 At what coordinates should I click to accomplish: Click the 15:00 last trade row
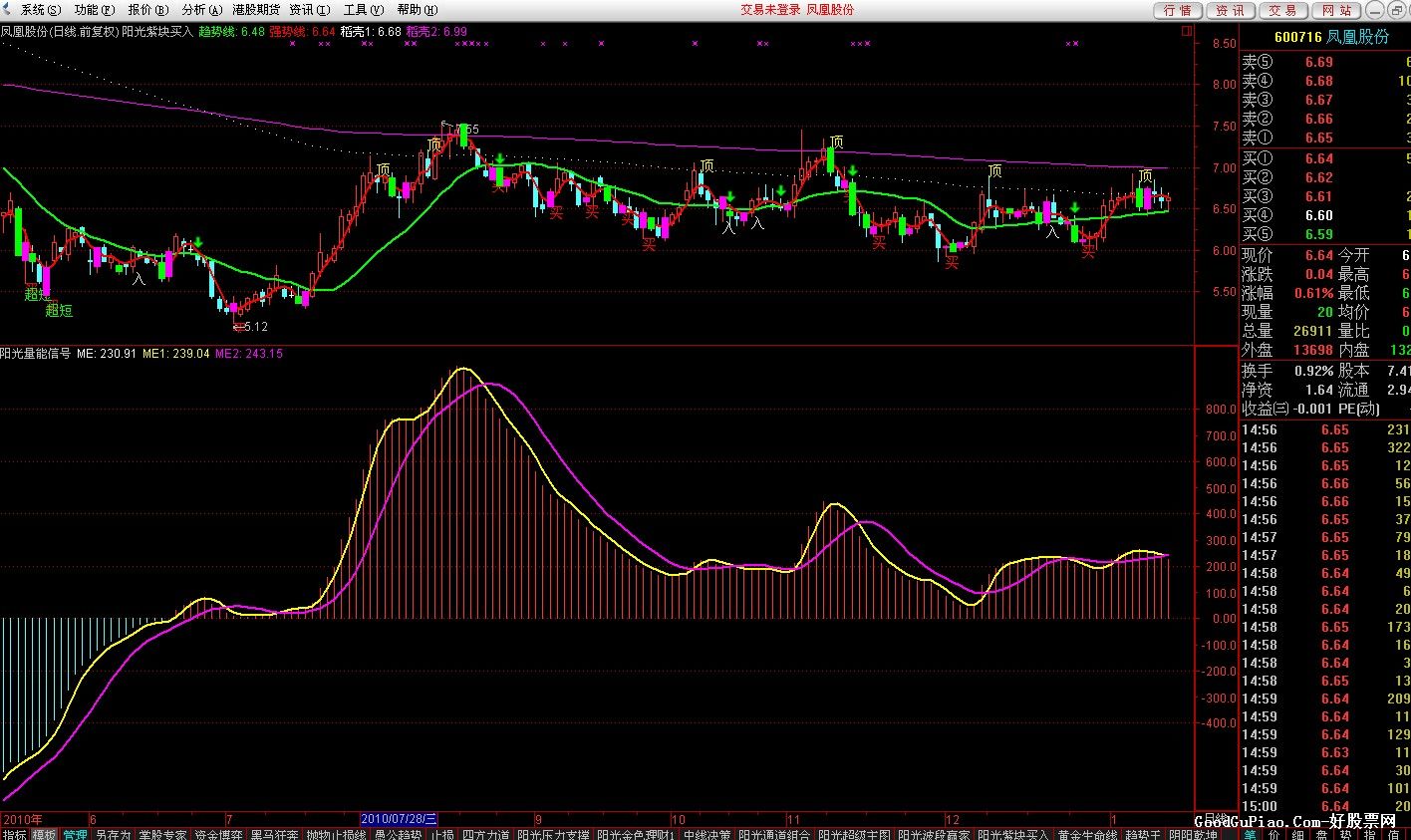point(1325,806)
